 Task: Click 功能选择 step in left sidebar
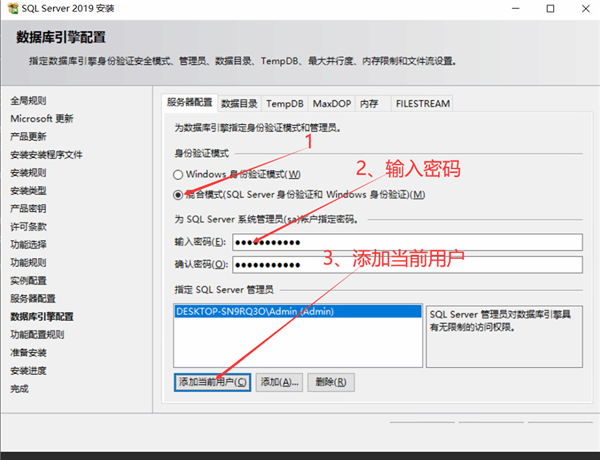(28, 244)
